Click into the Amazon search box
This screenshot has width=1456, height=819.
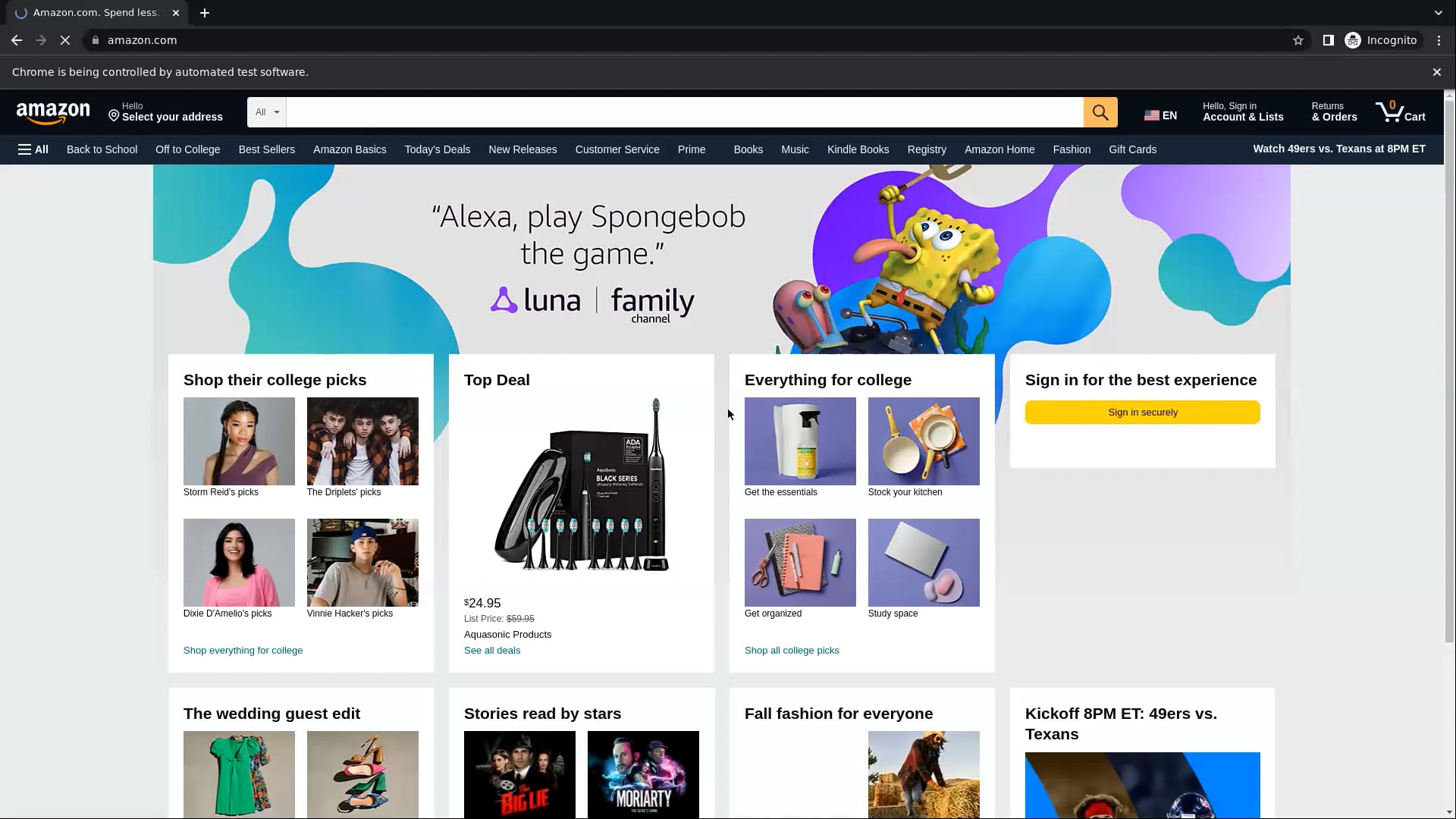pyautogui.click(x=685, y=112)
